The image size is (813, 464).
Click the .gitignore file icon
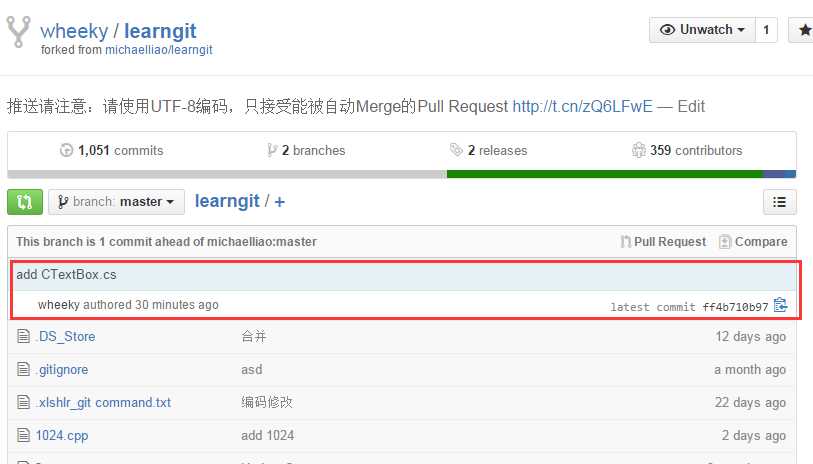tap(23, 369)
